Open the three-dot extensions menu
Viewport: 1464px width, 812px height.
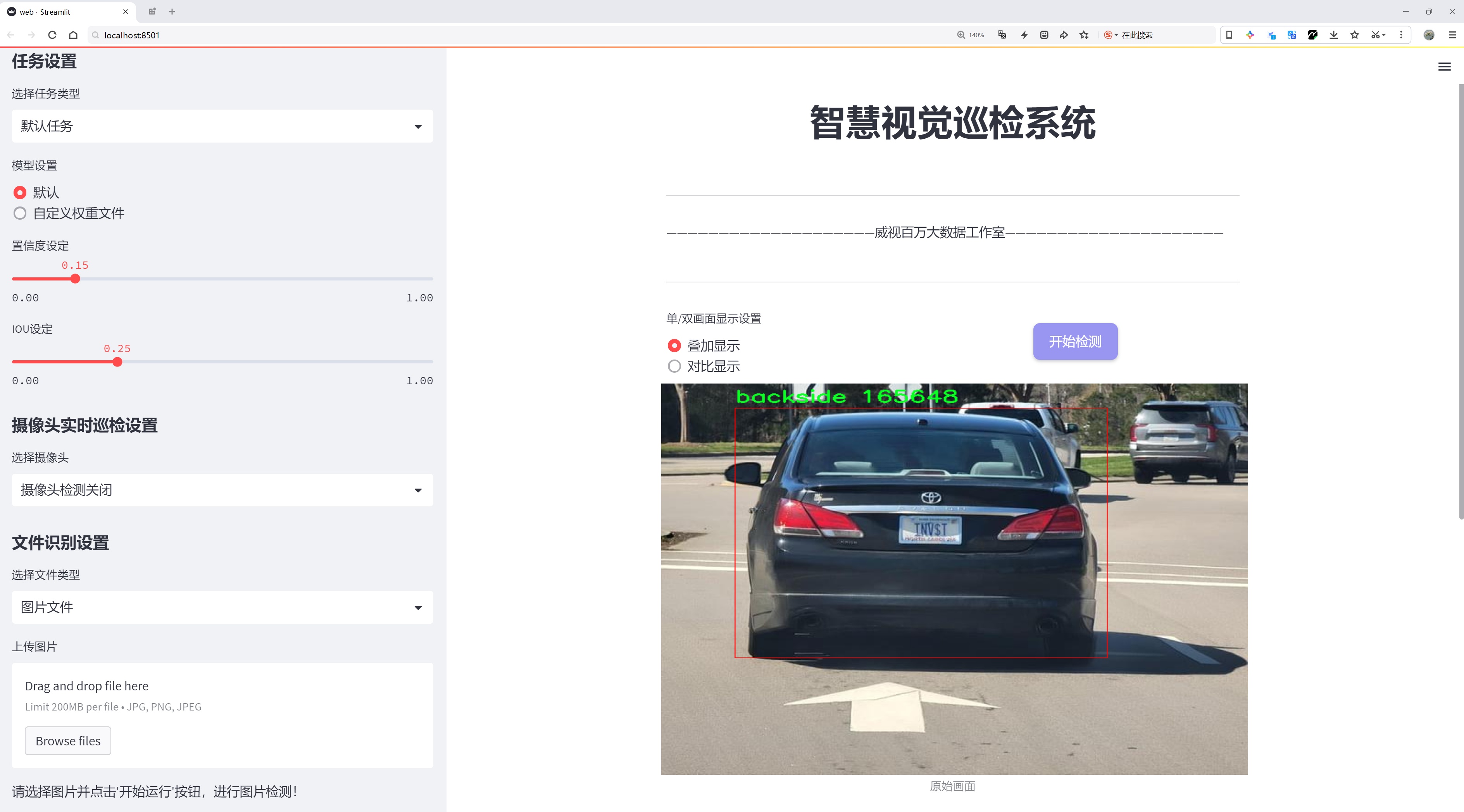click(1401, 35)
